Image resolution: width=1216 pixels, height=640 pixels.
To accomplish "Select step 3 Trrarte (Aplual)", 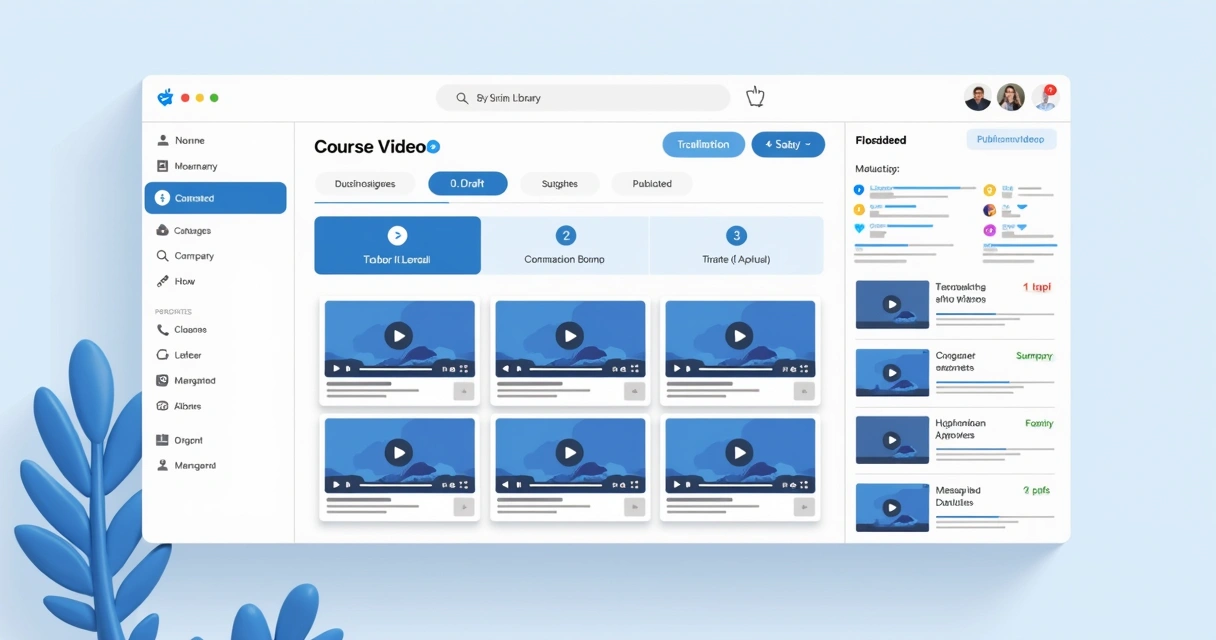I will point(736,245).
